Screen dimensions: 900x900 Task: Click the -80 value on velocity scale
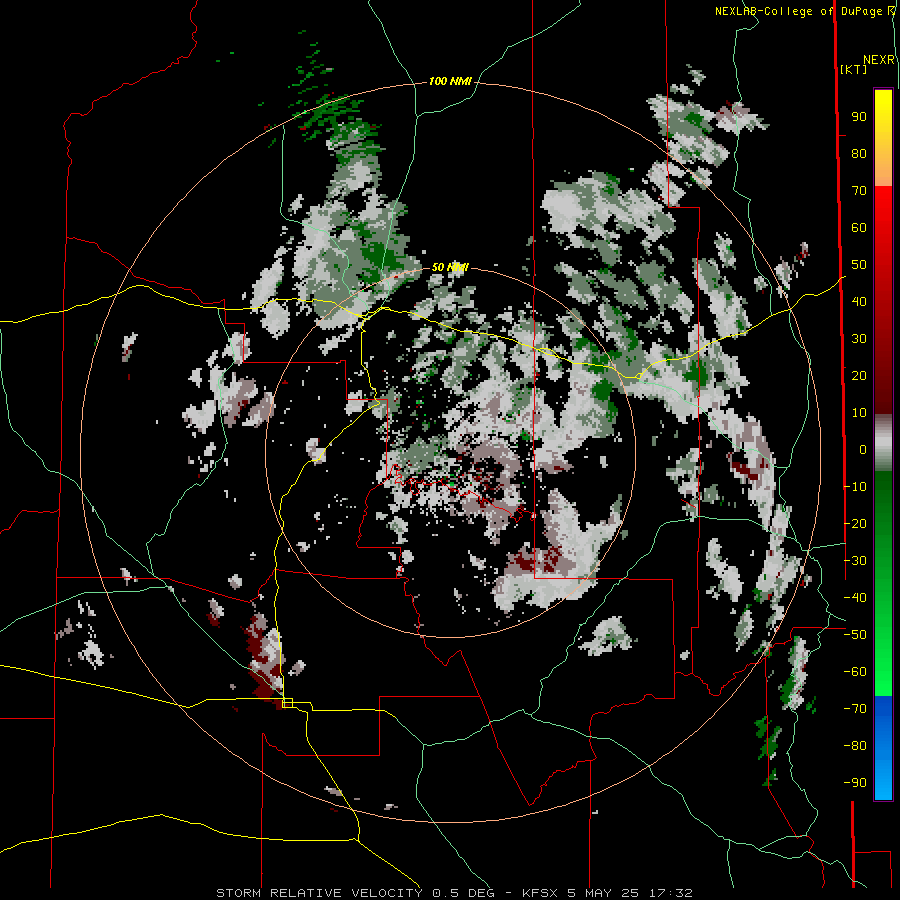pyautogui.click(x=855, y=746)
